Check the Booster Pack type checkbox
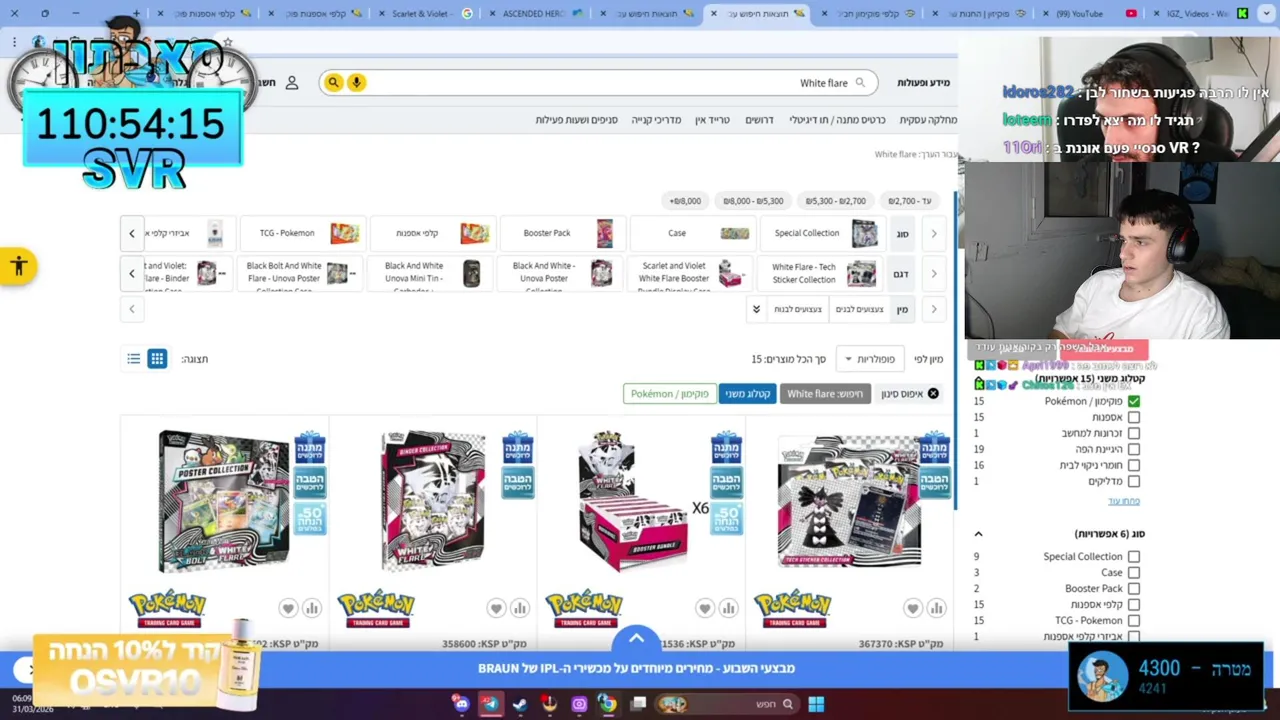 tap(1133, 589)
